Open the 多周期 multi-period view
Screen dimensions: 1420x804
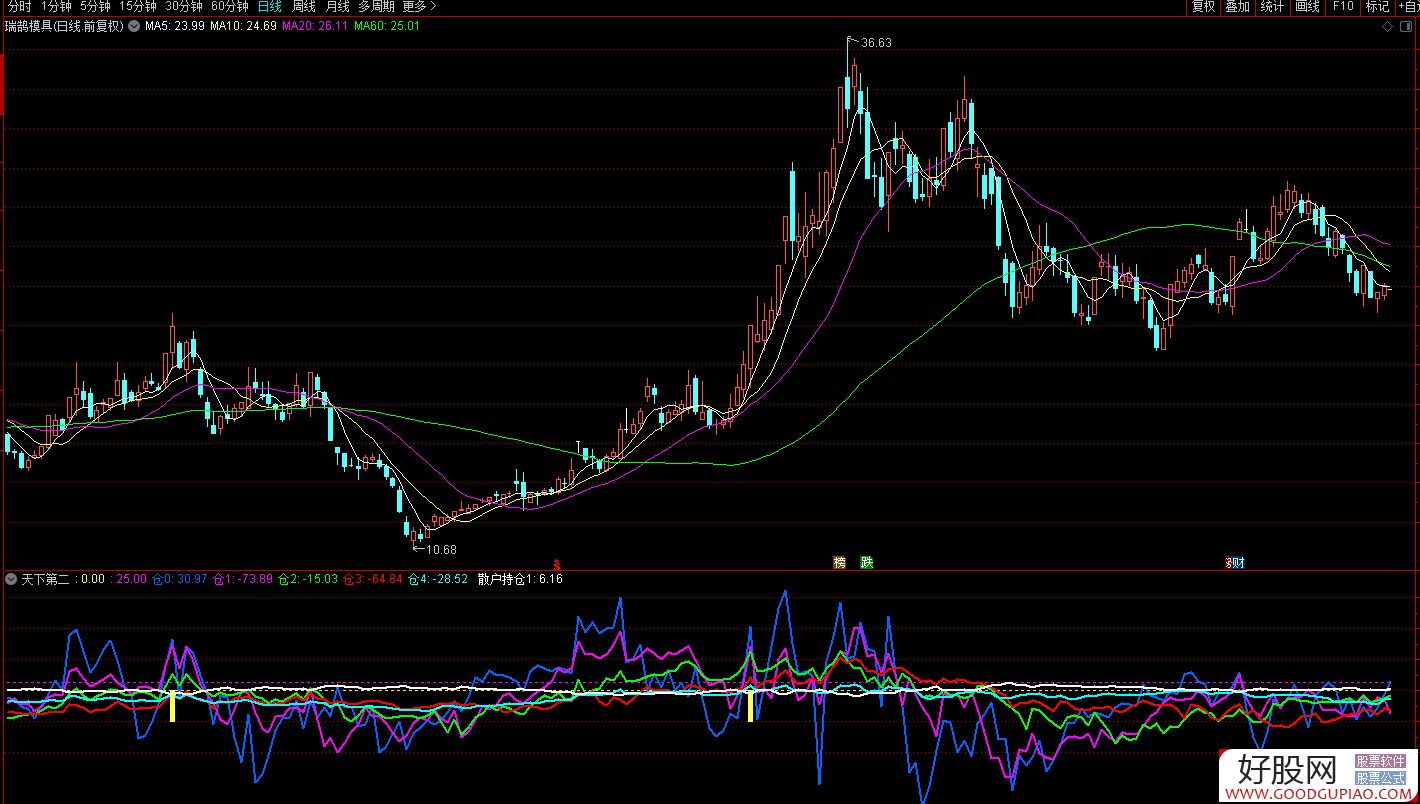[x=378, y=6]
